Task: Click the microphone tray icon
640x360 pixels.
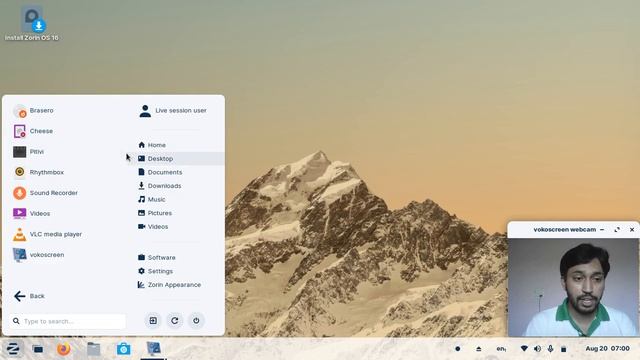Action: (x=551, y=349)
